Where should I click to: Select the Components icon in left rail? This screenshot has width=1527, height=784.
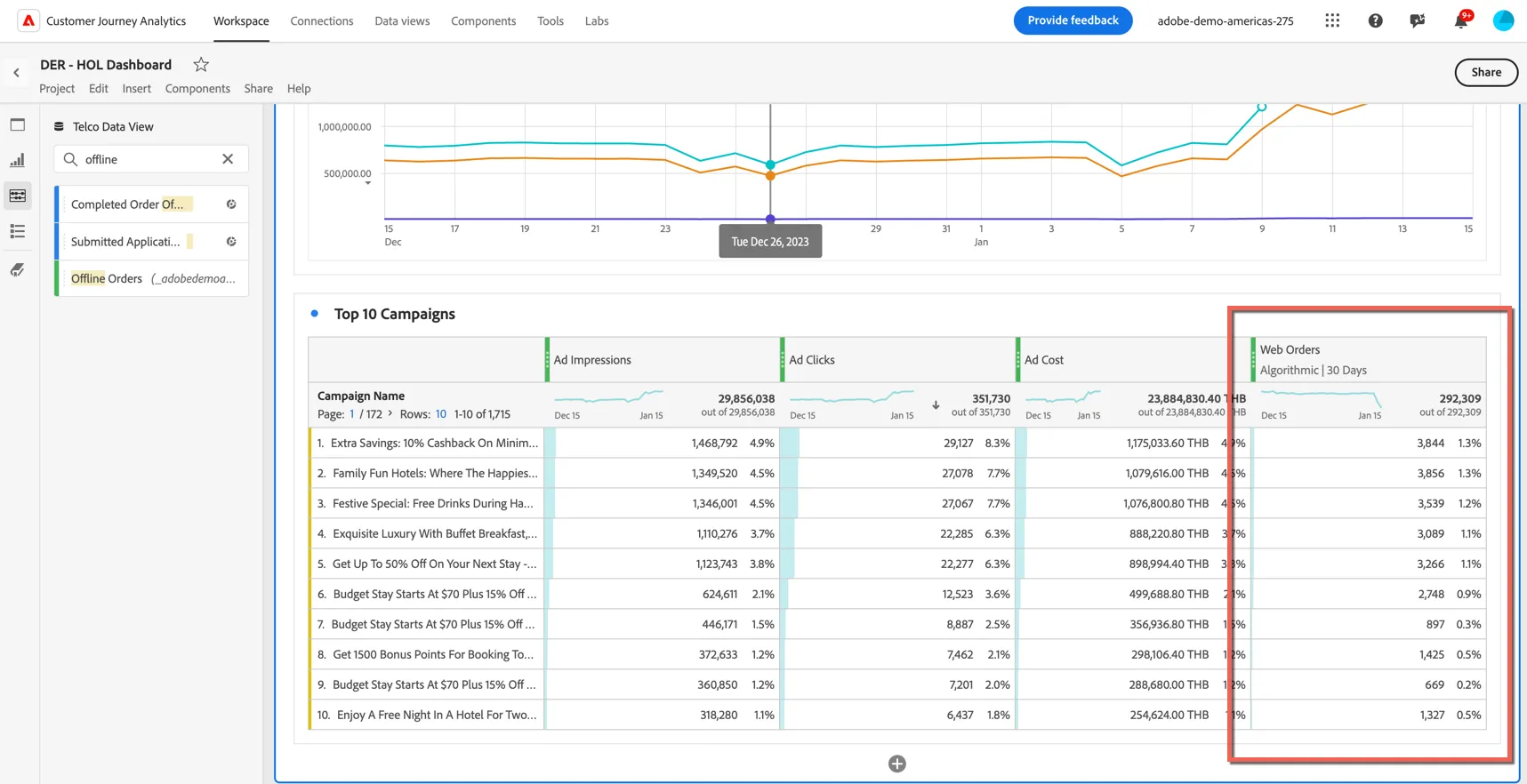pos(18,196)
